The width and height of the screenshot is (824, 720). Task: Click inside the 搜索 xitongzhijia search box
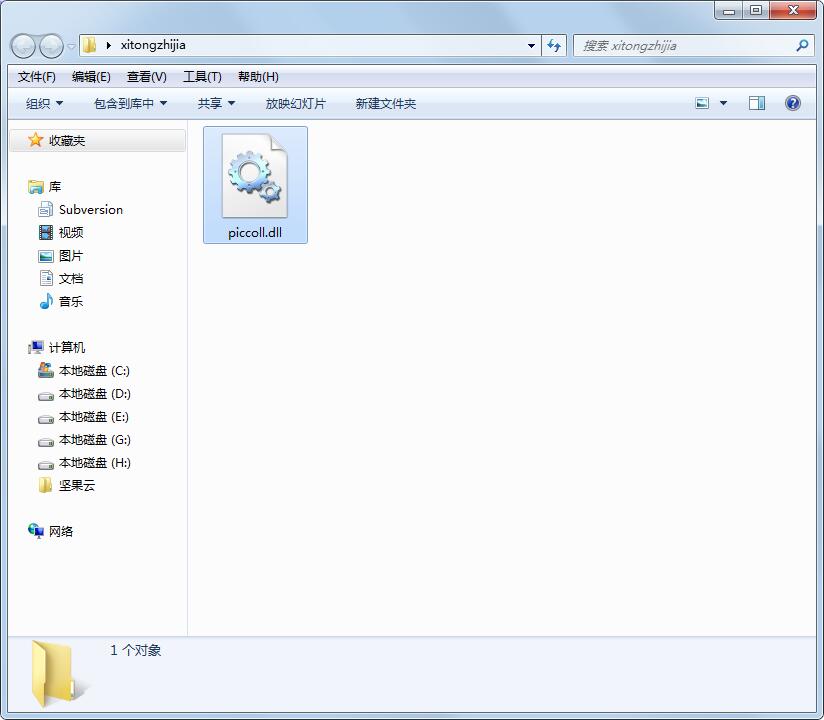click(x=690, y=45)
